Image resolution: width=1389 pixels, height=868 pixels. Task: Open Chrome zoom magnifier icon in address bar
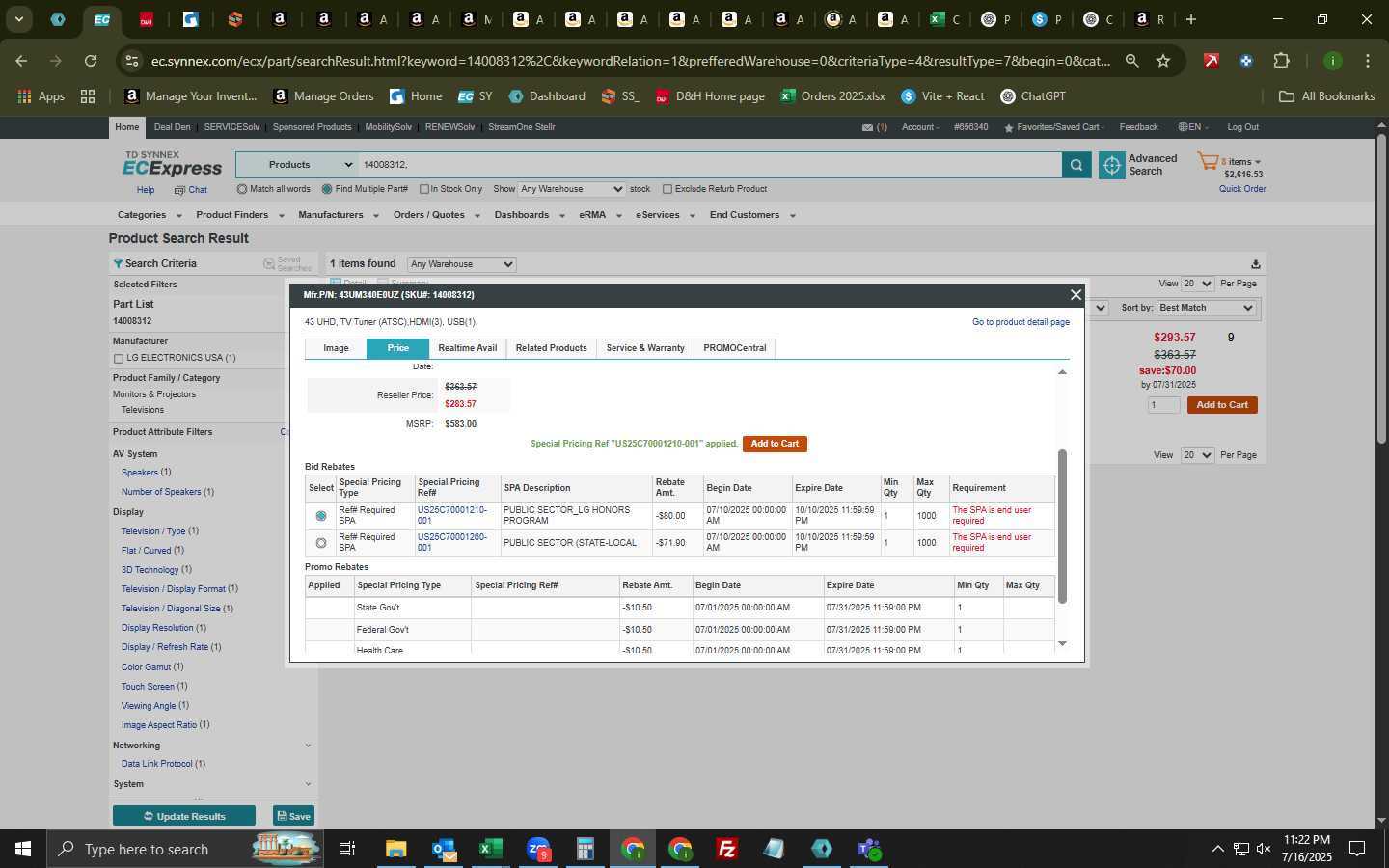pyautogui.click(x=1132, y=61)
